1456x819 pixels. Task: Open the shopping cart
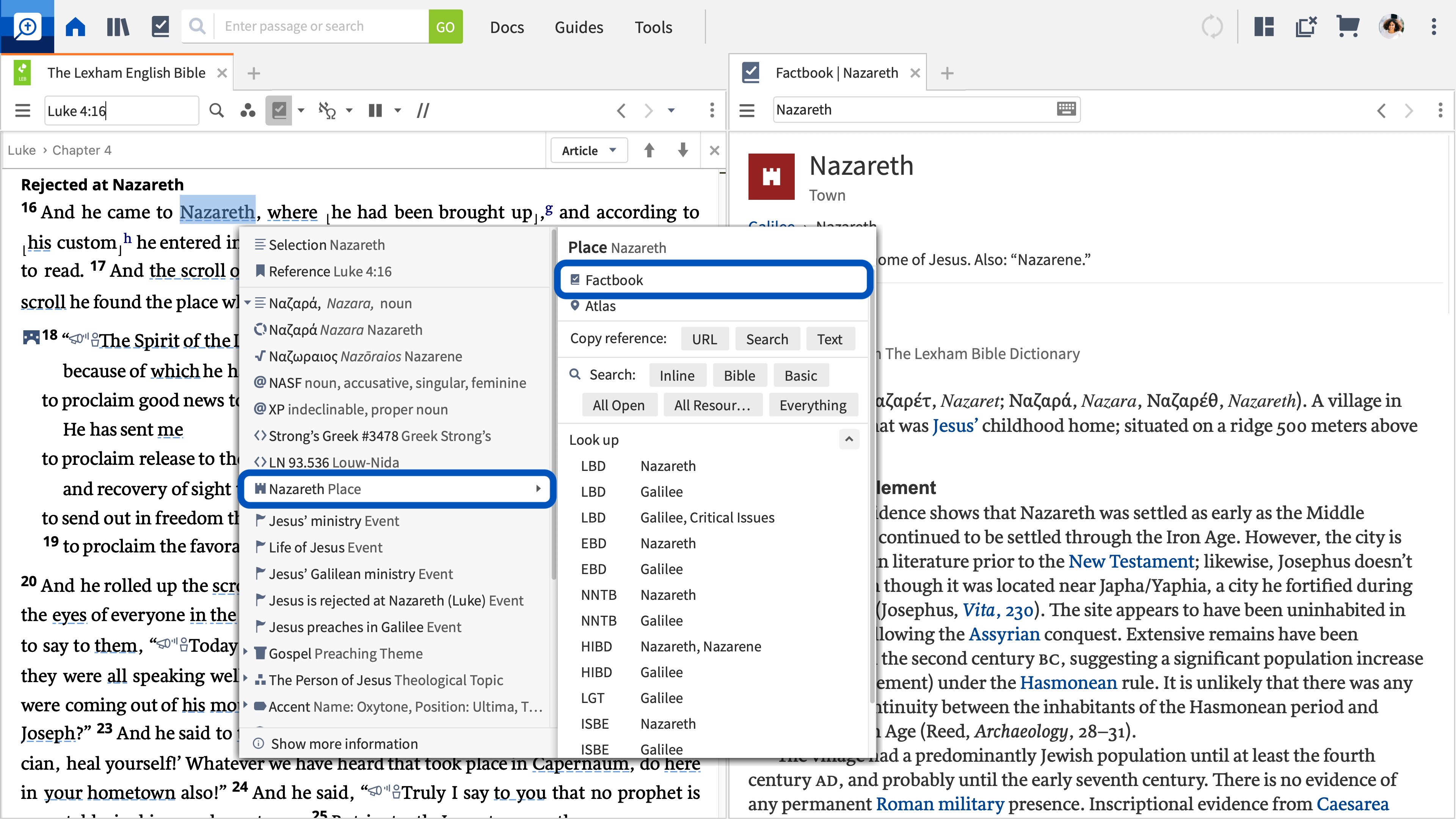pyautogui.click(x=1348, y=27)
